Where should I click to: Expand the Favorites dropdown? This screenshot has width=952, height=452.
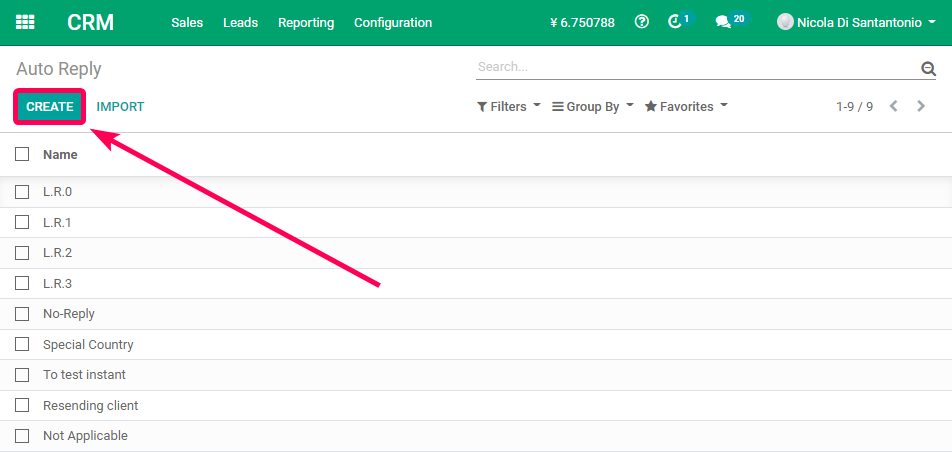tap(686, 106)
